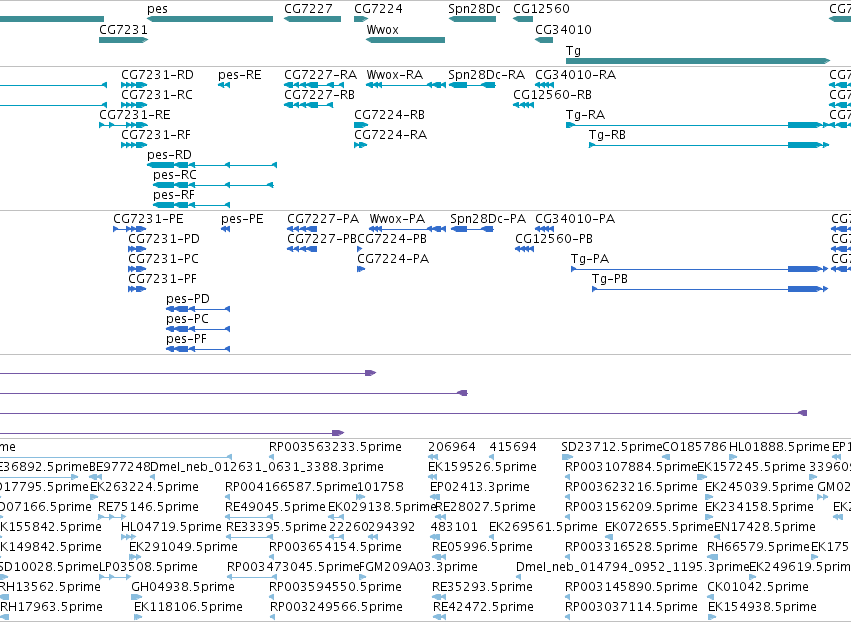Select EST RP003037114.5prime
This screenshot has width=851, height=622.
631,607
